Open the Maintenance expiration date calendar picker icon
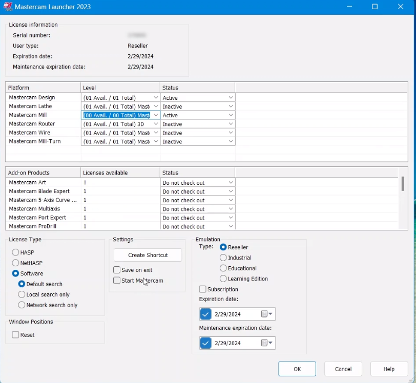416x384 pixels. tap(266, 343)
